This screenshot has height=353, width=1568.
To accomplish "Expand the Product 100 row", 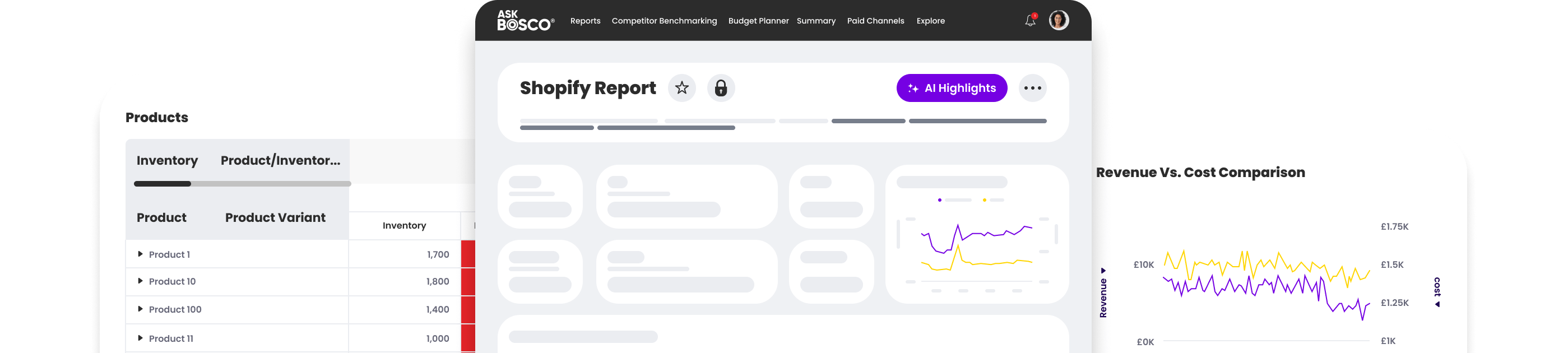I will [x=141, y=309].
